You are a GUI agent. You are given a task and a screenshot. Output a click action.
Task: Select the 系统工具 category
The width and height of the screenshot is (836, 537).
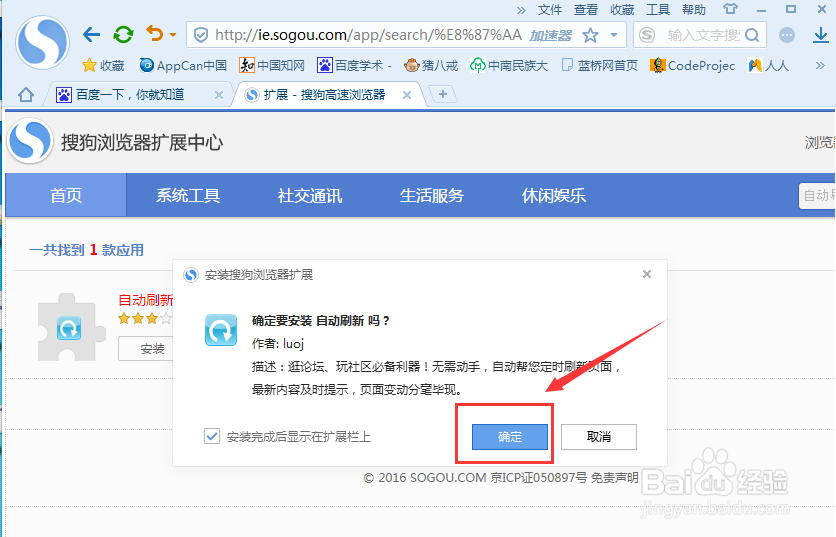point(188,195)
